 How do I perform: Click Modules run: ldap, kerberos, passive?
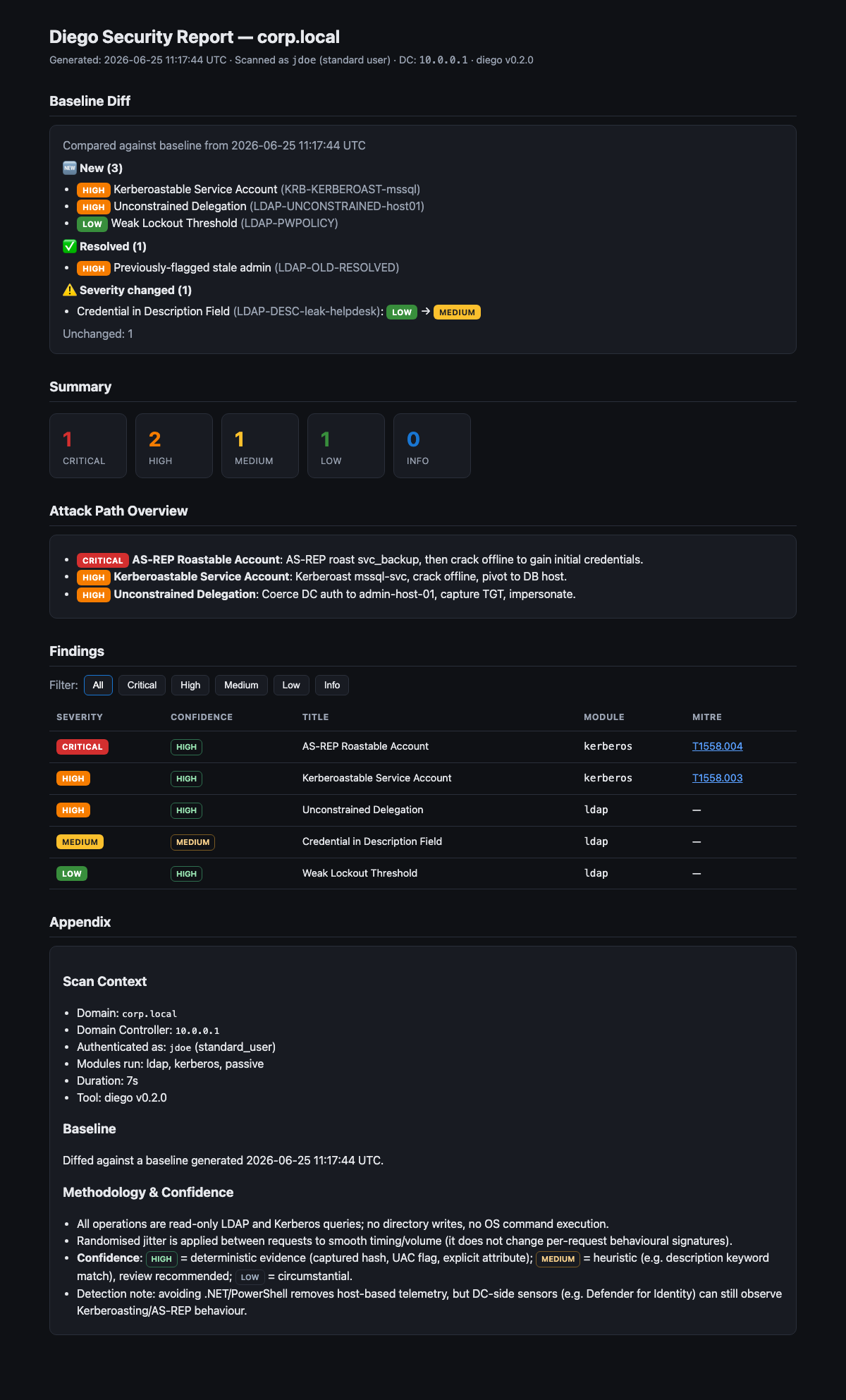170,1064
